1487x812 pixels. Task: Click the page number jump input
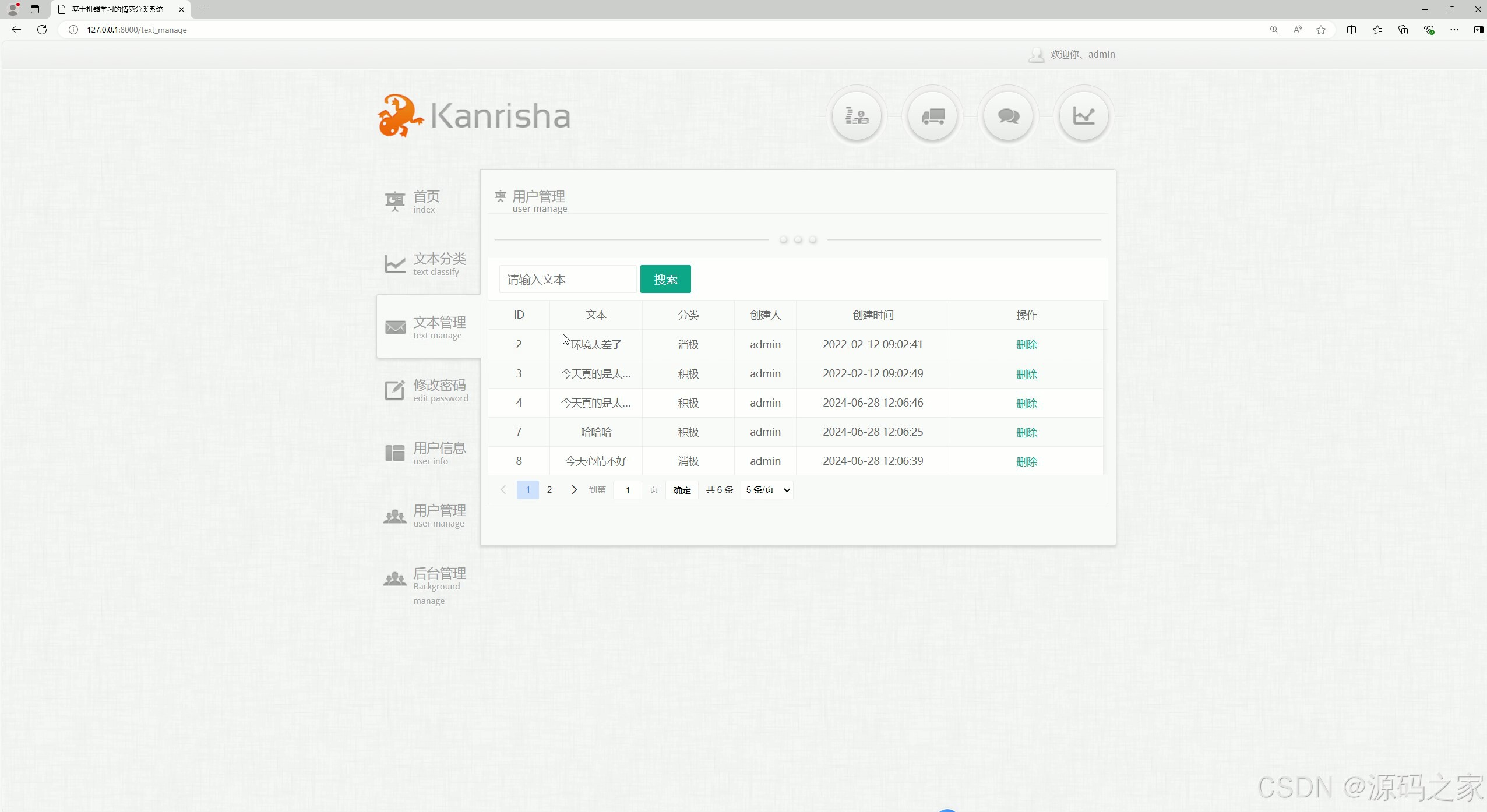tap(628, 490)
